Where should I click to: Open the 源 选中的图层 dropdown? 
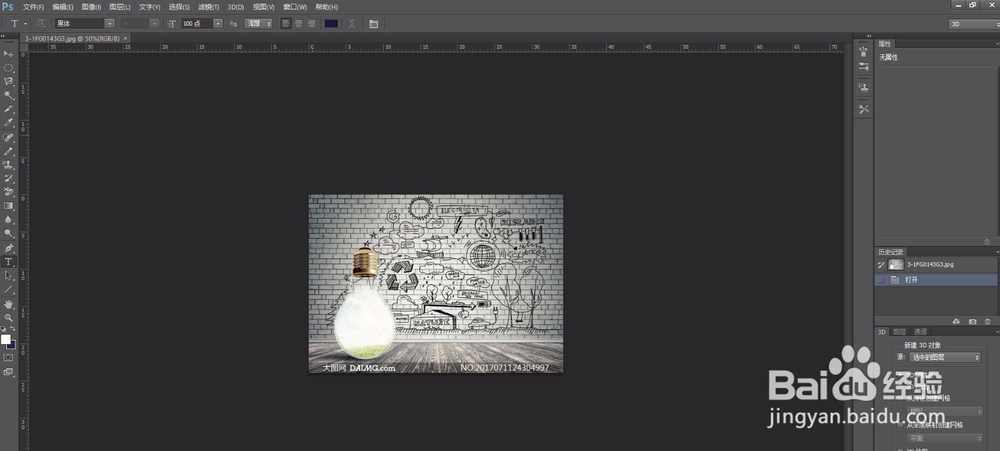pos(945,358)
